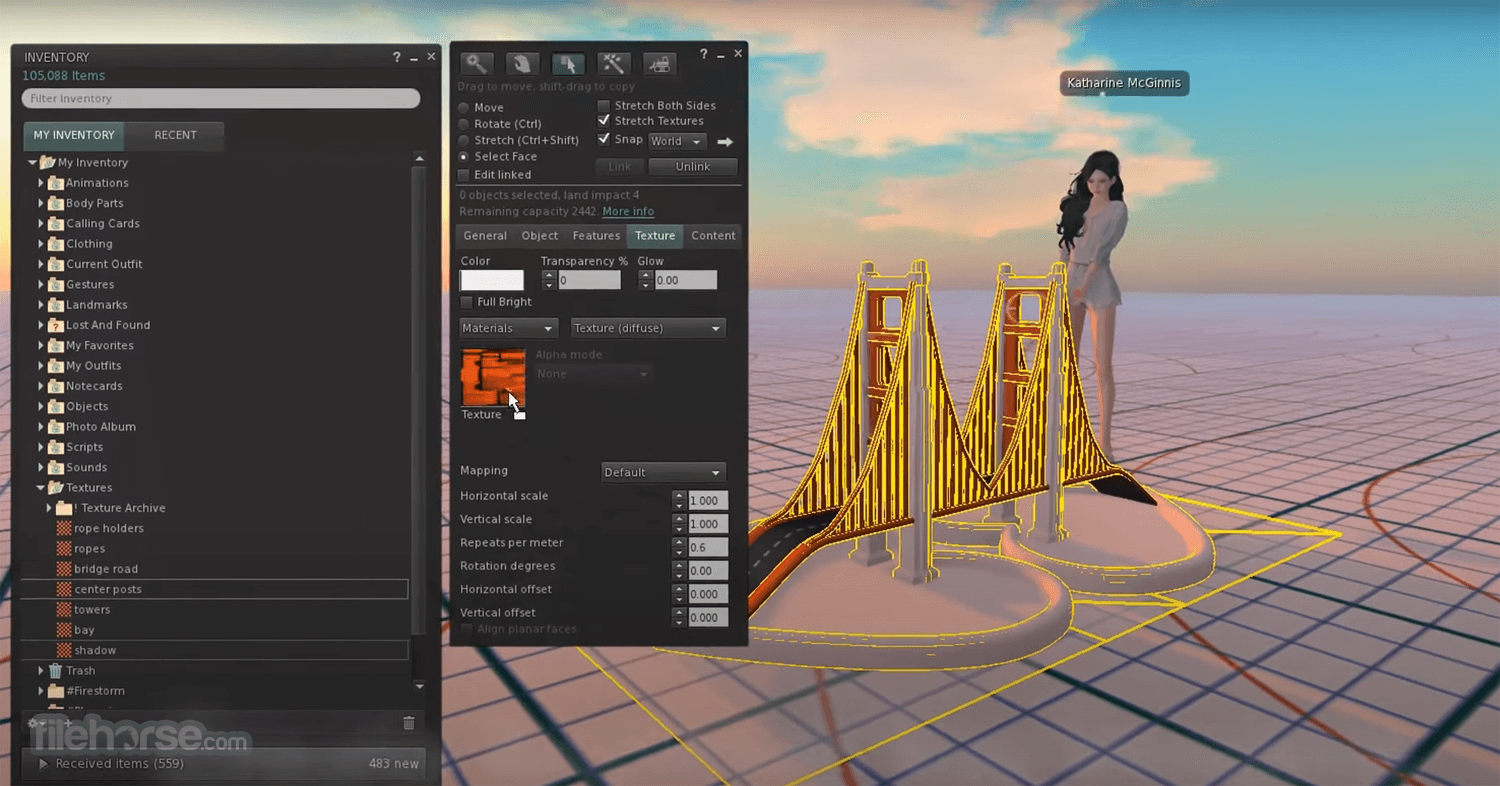Click the bridge road texture icon
Image resolution: width=1500 pixels, height=786 pixels.
click(x=64, y=569)
